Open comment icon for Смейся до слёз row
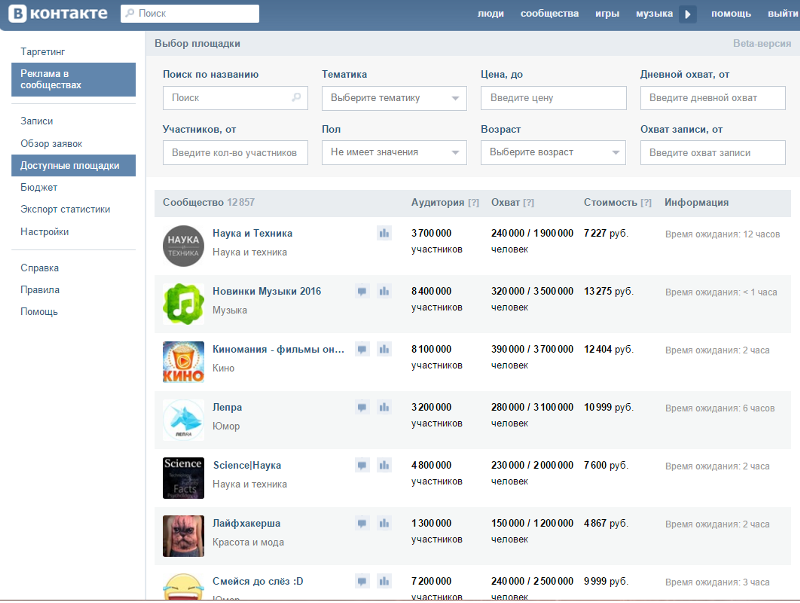Image resolution: width=800 pixels, height=603 pixels. (362, 581)
